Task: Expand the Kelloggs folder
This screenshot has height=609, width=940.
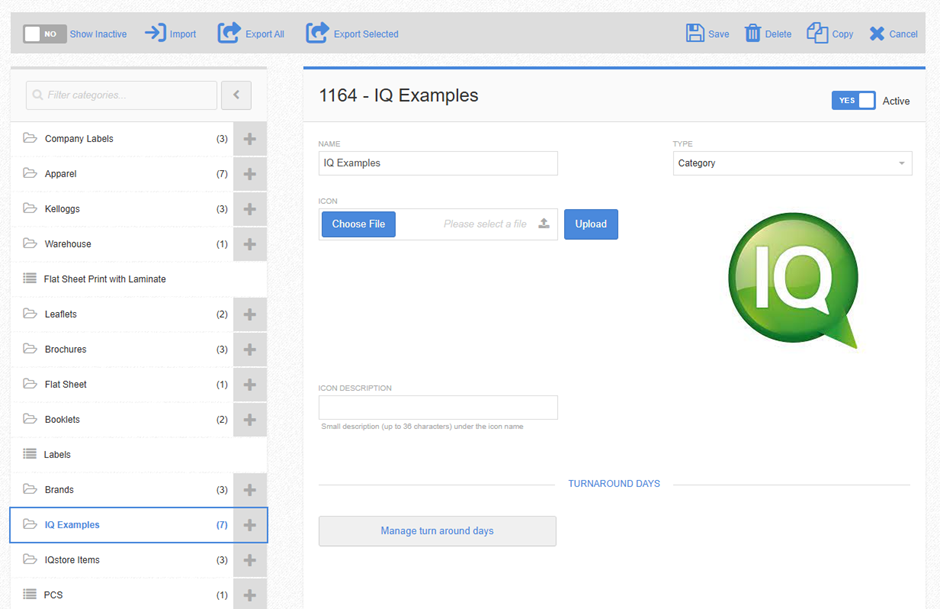Action: pyautogui.click(x=30, y=209)
